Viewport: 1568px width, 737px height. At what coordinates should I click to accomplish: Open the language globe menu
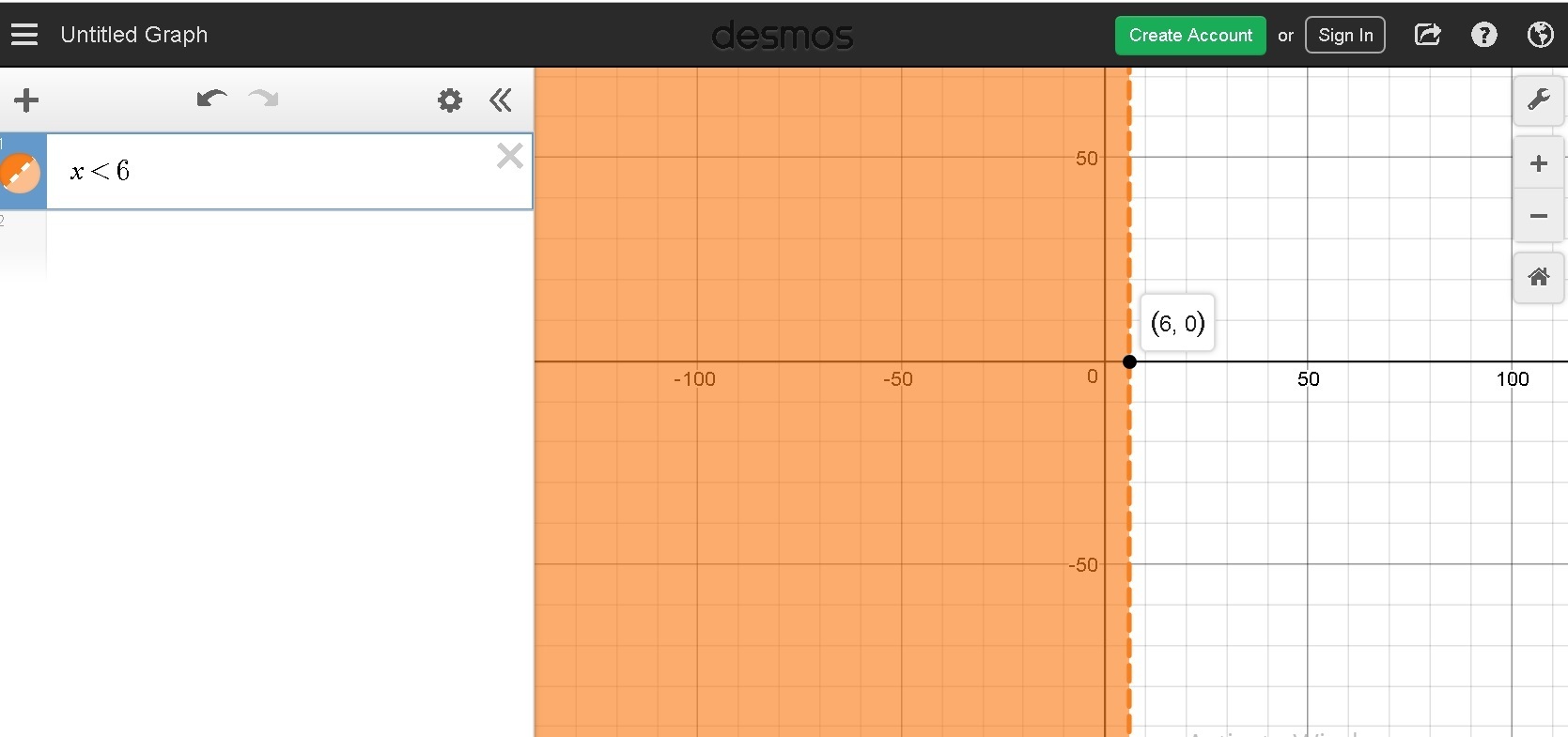1541,35
